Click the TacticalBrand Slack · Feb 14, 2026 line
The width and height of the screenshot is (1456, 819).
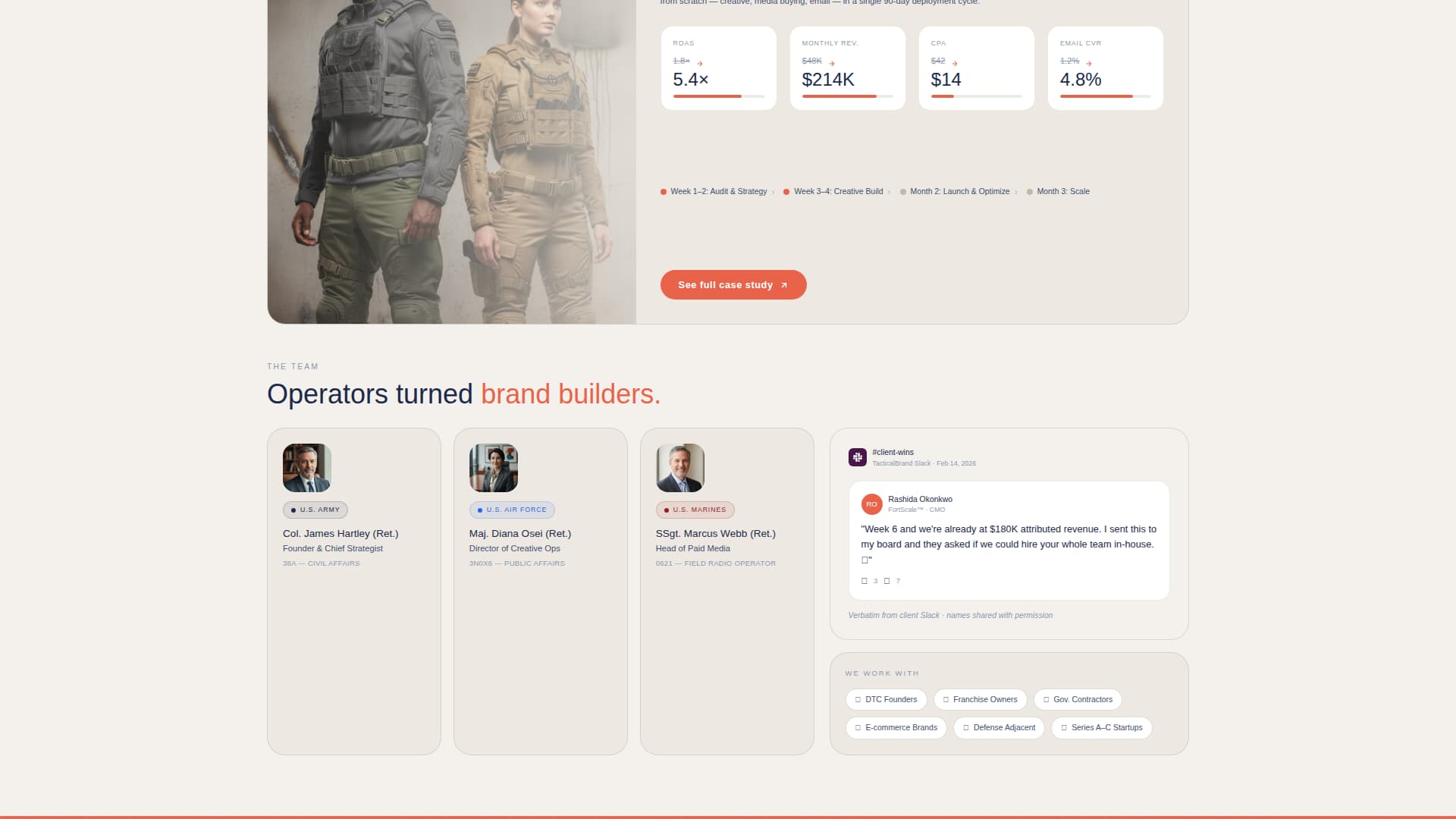tap(924, 463)
